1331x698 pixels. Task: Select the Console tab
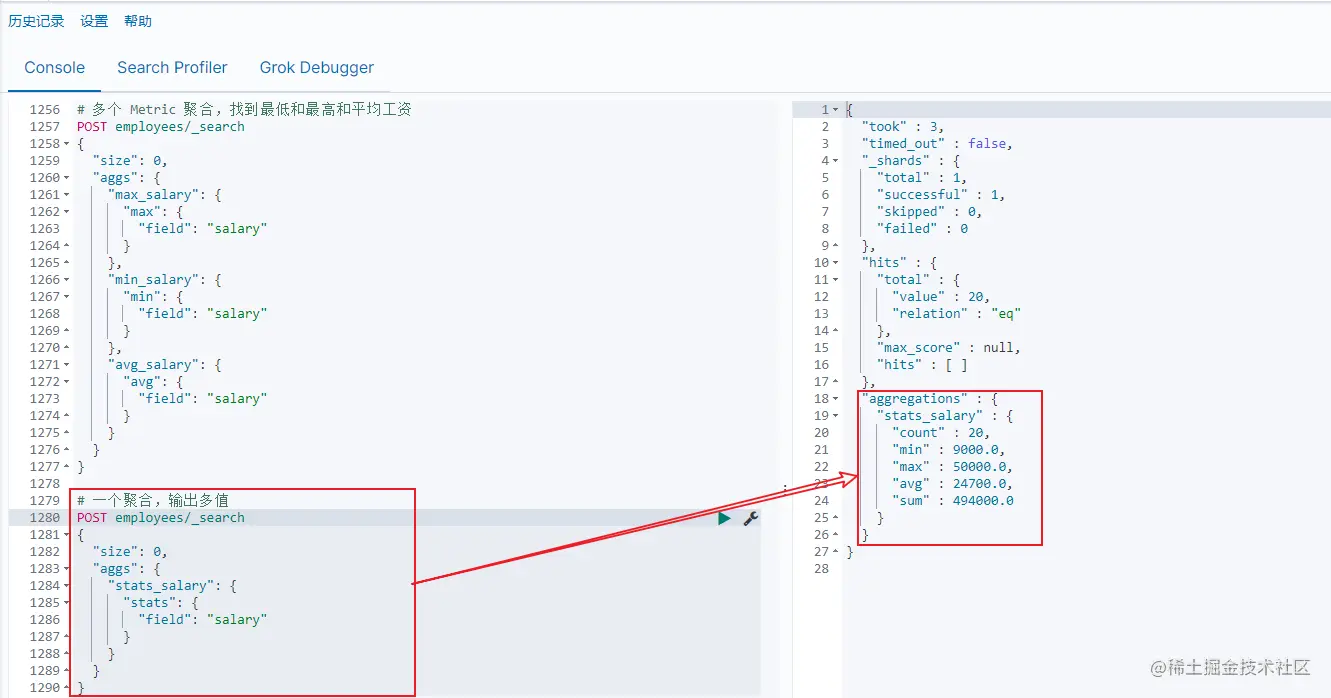pyautogui.click(x=55, y=68)
